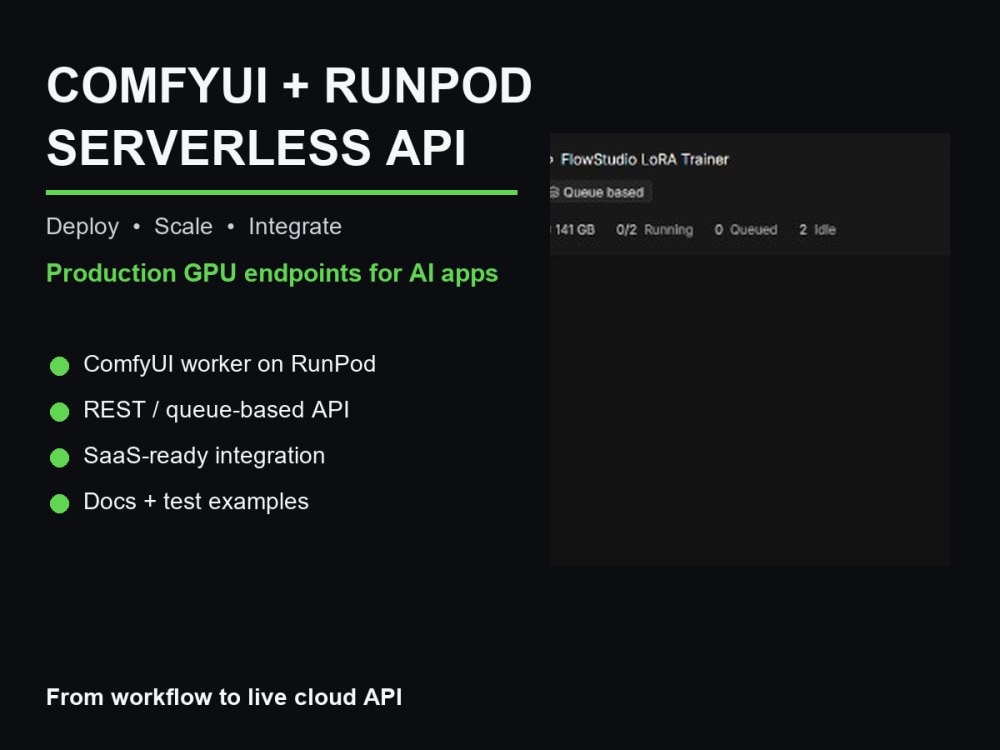Click the From workflow to live cloud API text
The image size is (1000, 750).
224,697
